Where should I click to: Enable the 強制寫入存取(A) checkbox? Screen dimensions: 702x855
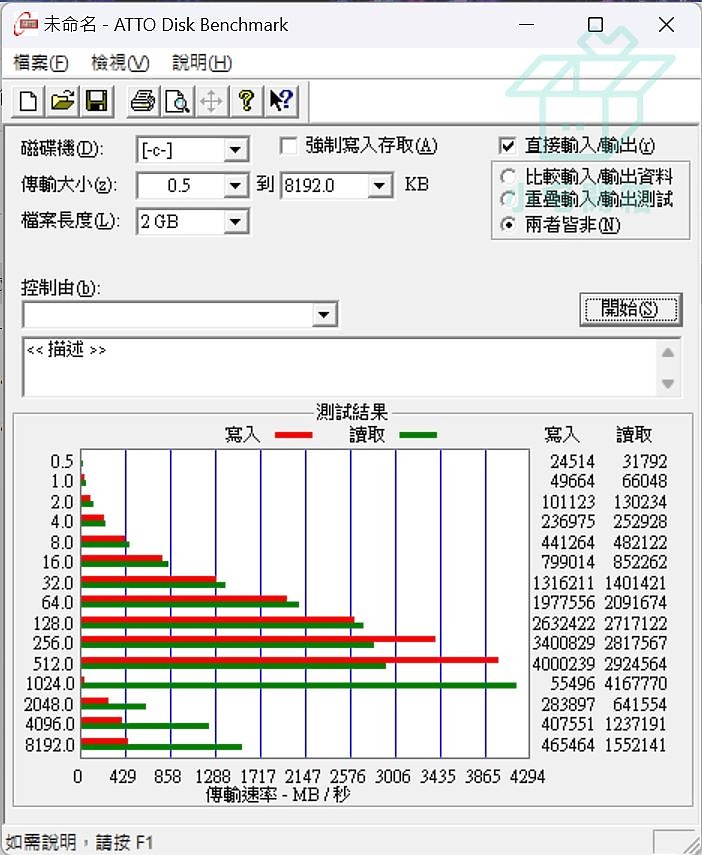click(x=288, y=146)
